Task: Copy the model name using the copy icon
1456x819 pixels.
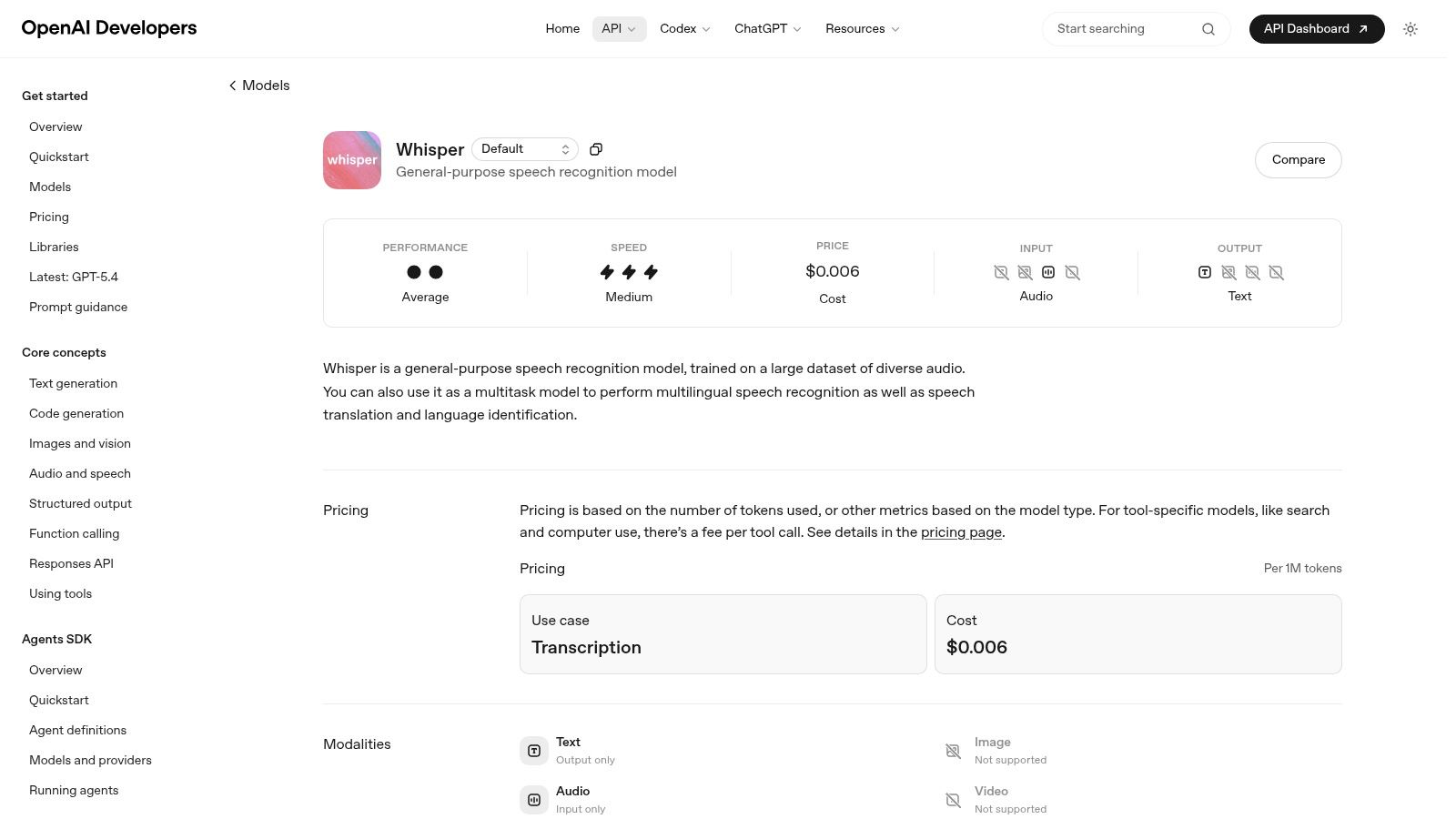Action: tap(596, 148)
